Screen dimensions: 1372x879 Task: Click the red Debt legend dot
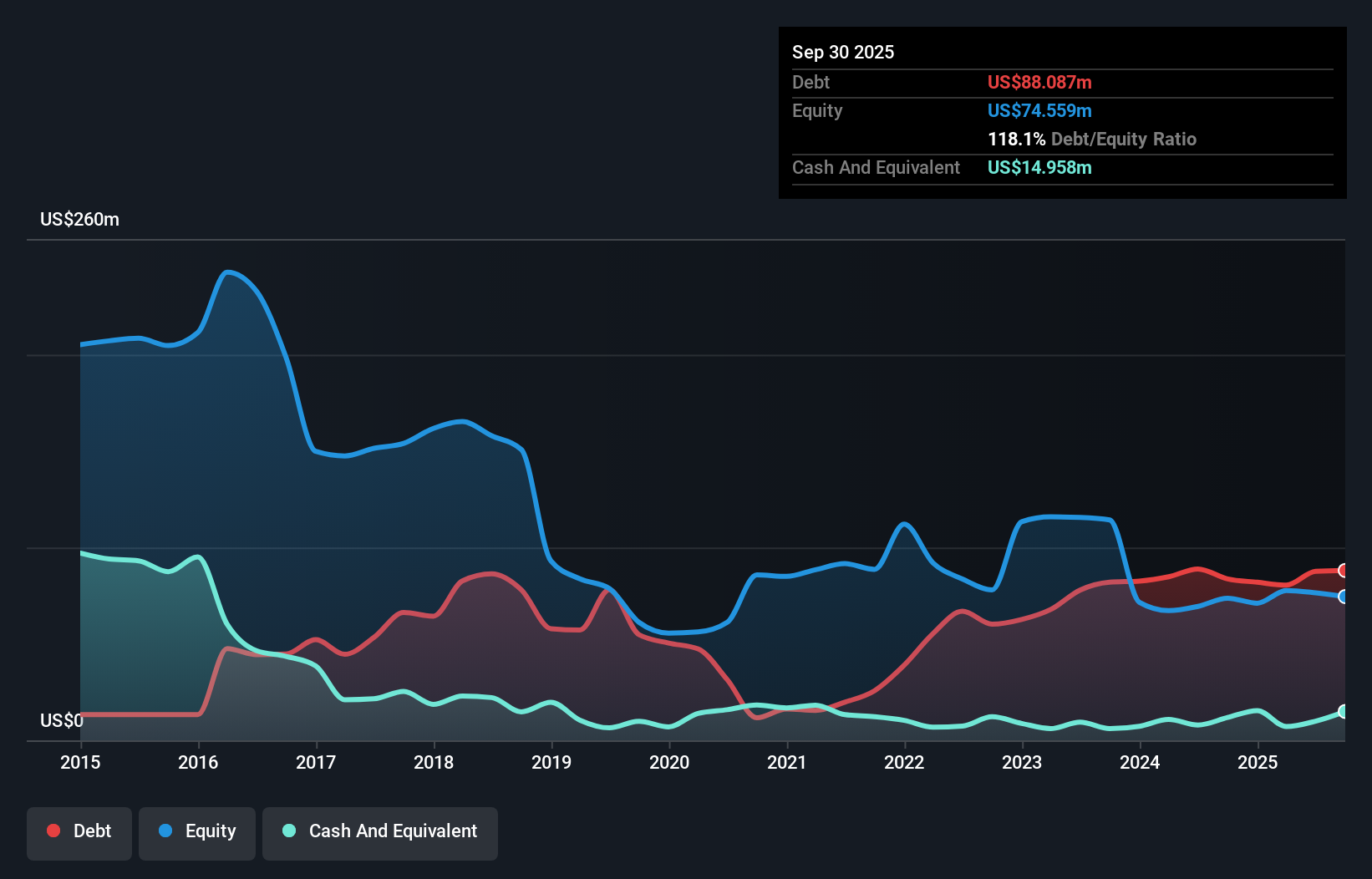(53, 831)
